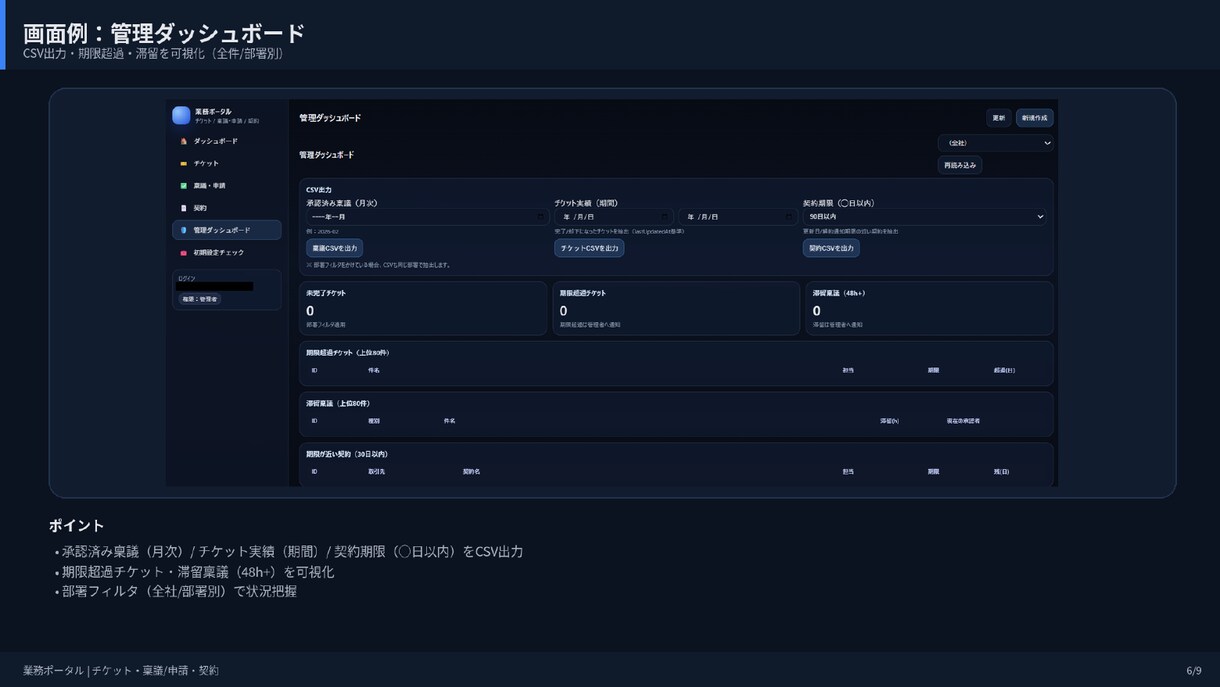Image resolution: width=1220 pixels, height=687 pixels.
Task: Open calendar picker of first チケット実績 date
Action: (x=665, y=216)
